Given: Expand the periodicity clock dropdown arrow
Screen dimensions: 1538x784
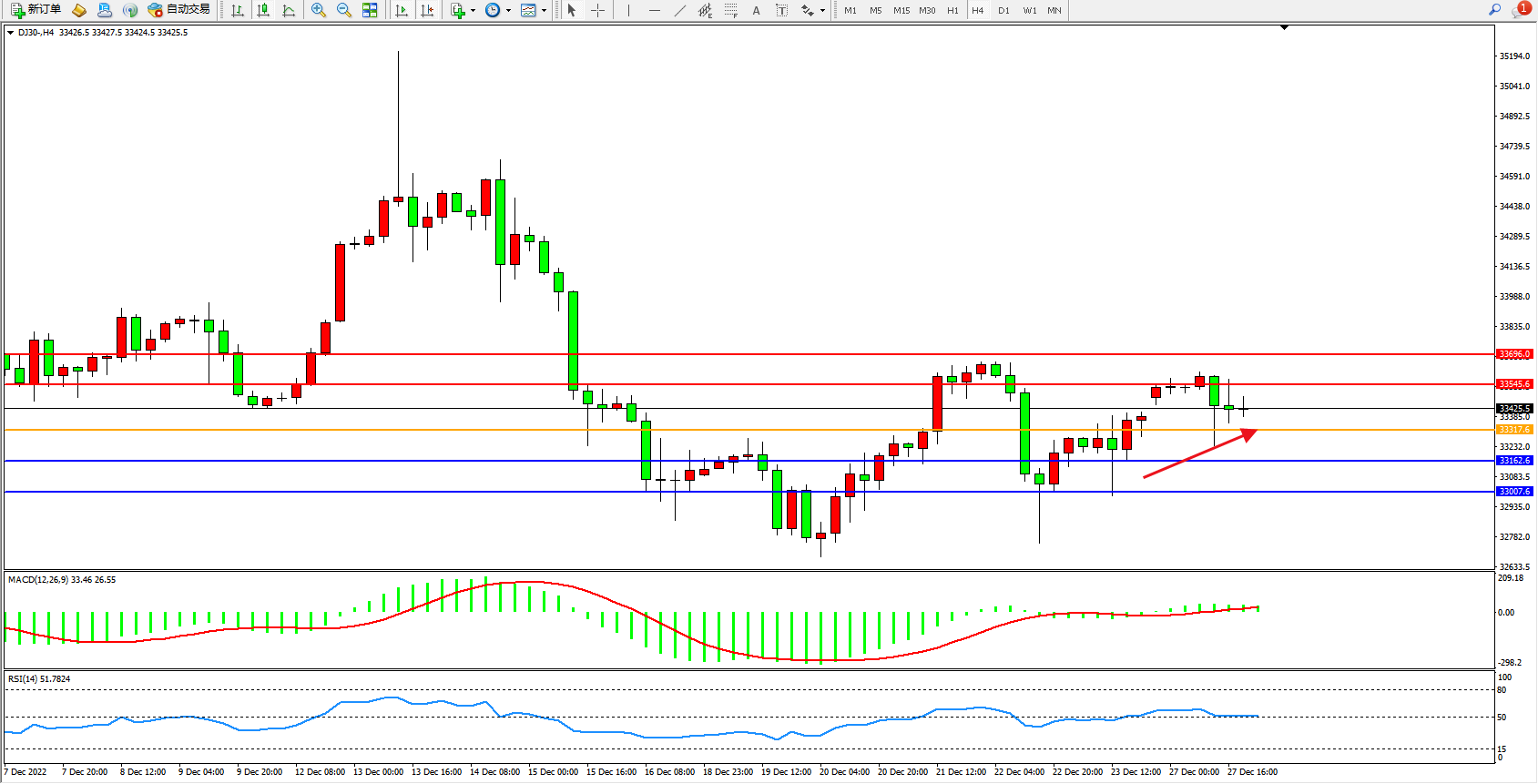Looking at the screenshot, I should pyautogui.click(x=508, y=11).
